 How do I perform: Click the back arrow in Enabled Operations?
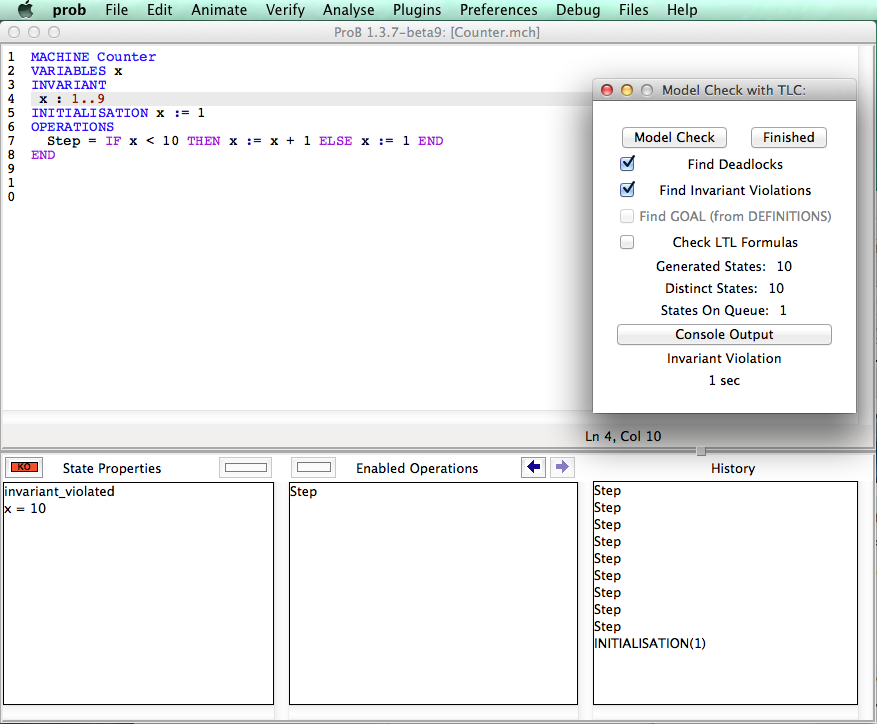[534, 467]
